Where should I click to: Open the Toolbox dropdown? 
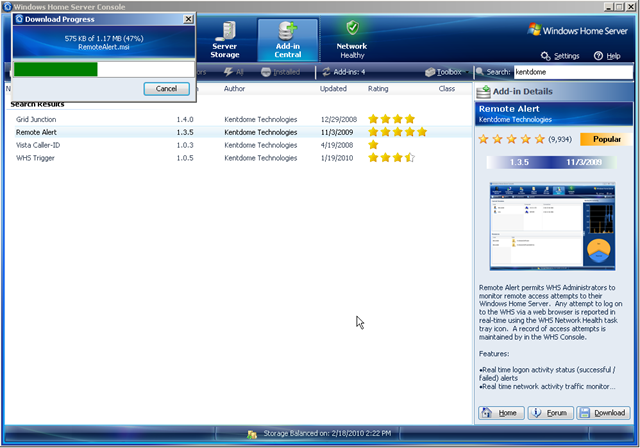(447, 72)
